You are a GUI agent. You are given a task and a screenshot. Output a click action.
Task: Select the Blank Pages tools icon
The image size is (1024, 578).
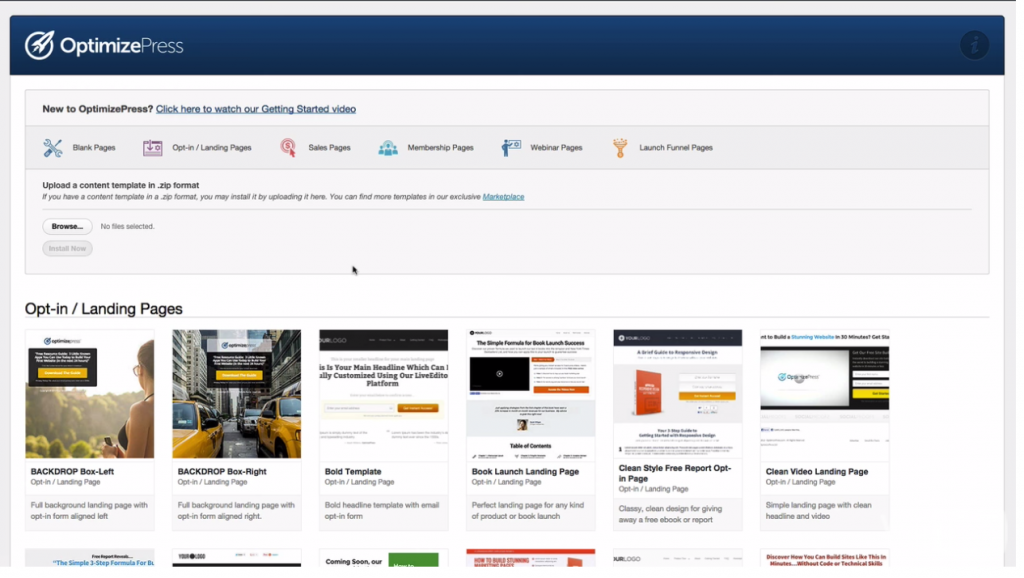click(53, 146)
